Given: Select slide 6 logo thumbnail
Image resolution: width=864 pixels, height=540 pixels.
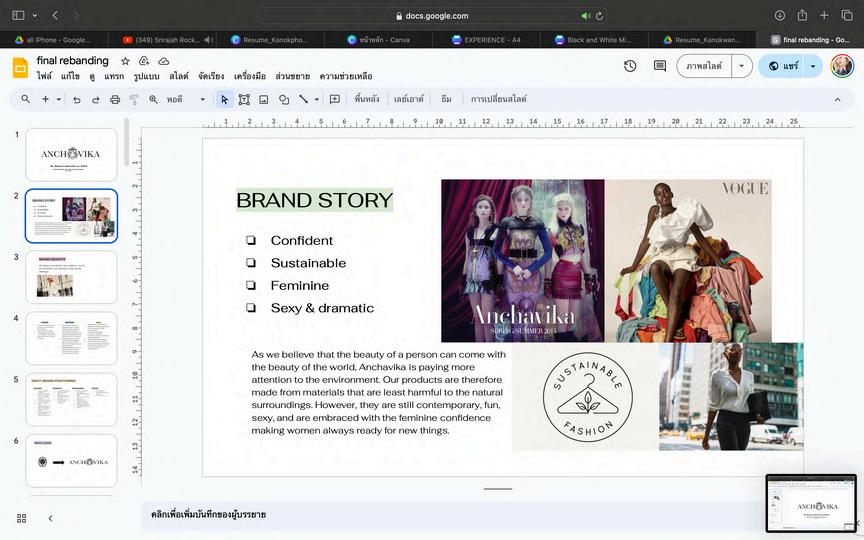Looking at the screenshot, I should (x=71, y=461).
